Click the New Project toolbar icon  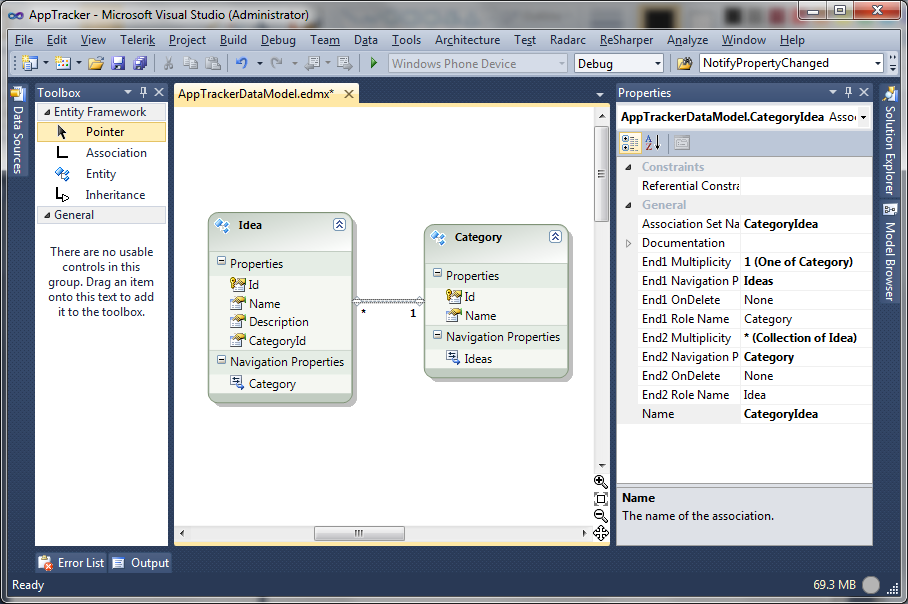click(30, 63)
